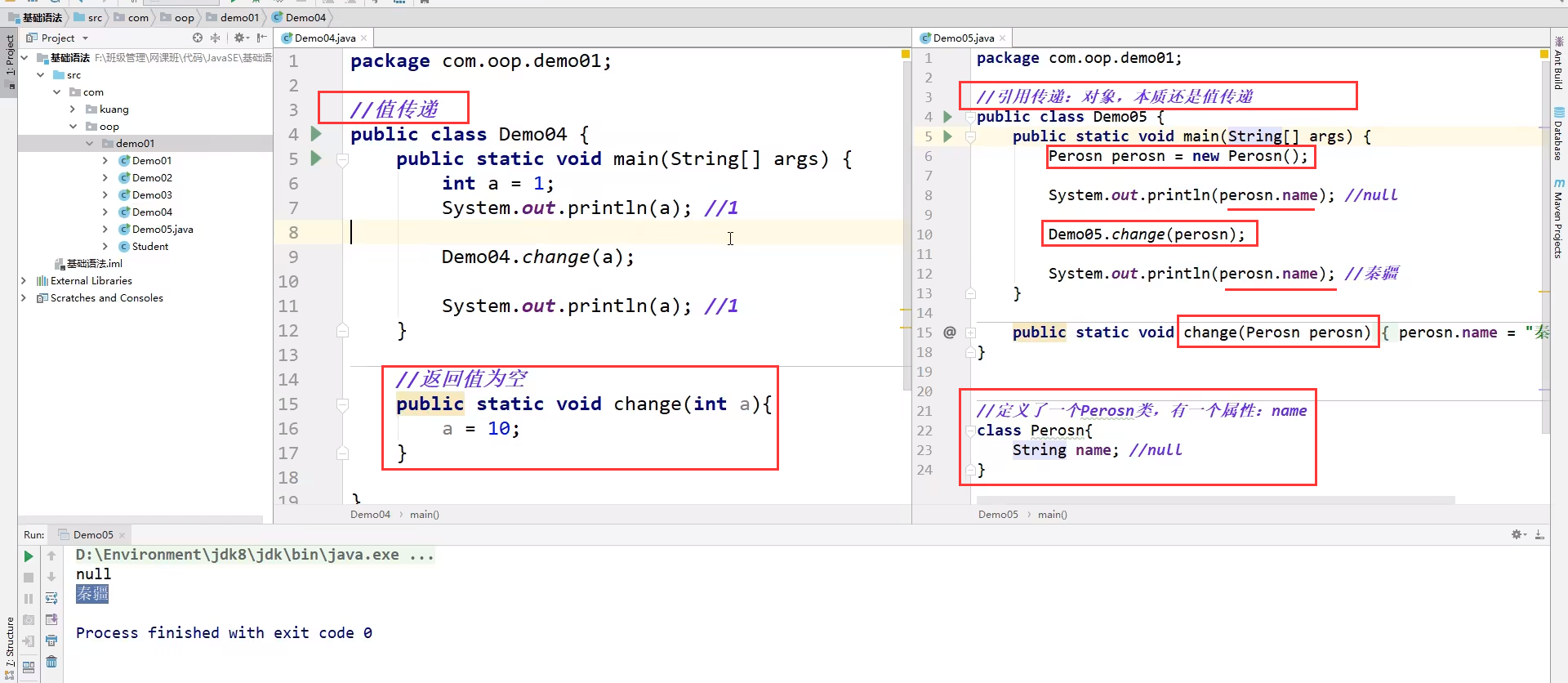Open the Ant Build tool window
This screenshot has height=683, width=1568.
coord(1559,64)
